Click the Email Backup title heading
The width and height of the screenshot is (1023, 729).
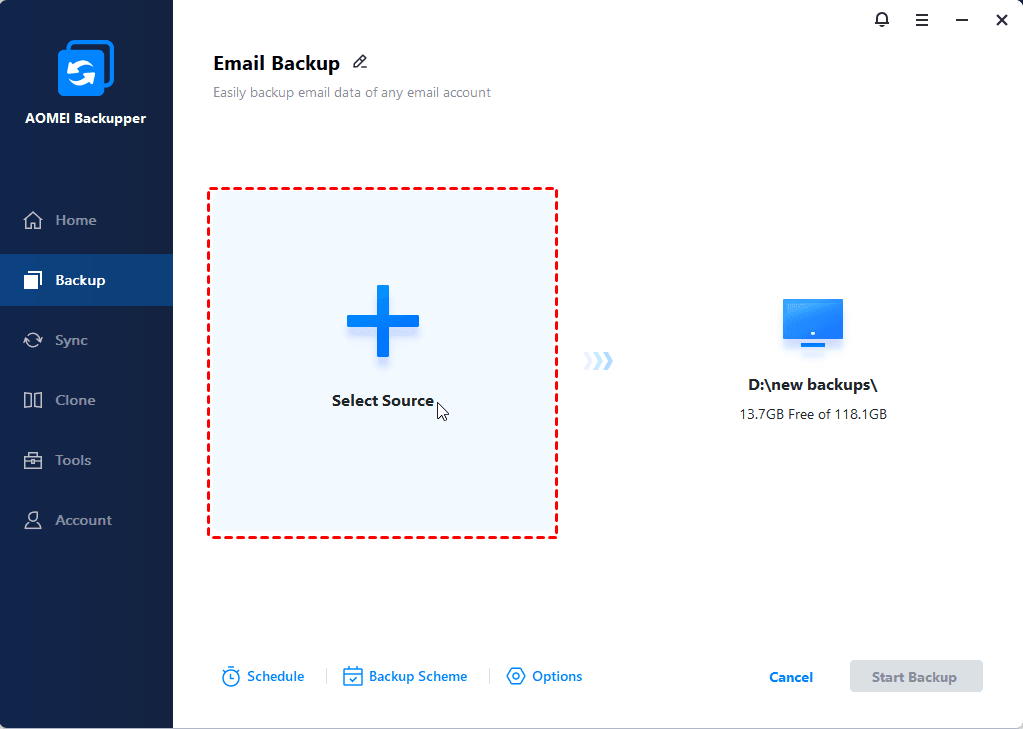277,62
